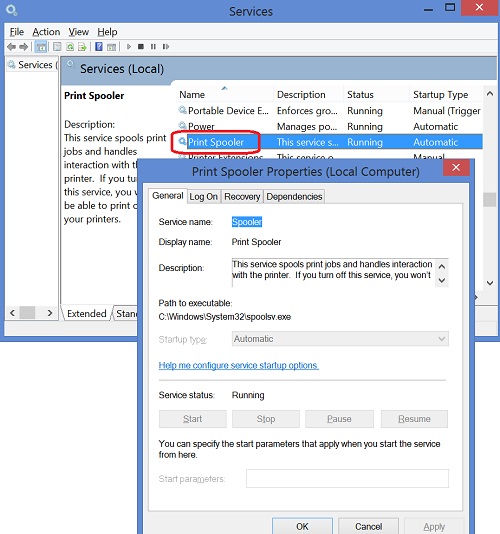Click 'Enforces gro...' description cell

[x=307, y=111]
